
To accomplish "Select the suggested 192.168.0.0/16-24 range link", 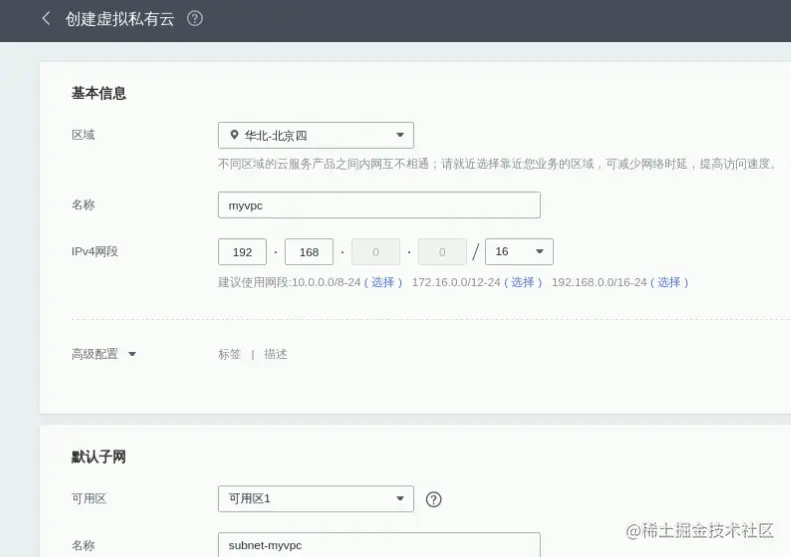I will [x=669, y=282].
